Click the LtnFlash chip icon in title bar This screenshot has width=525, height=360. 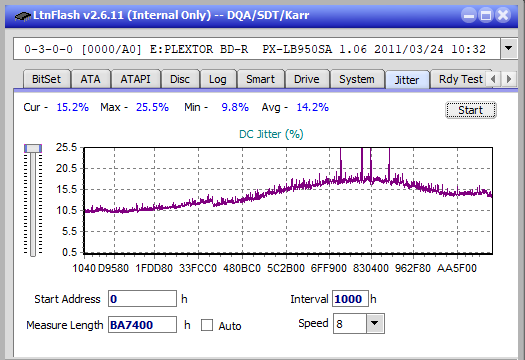pyautogui.click(x=23, y=15)
